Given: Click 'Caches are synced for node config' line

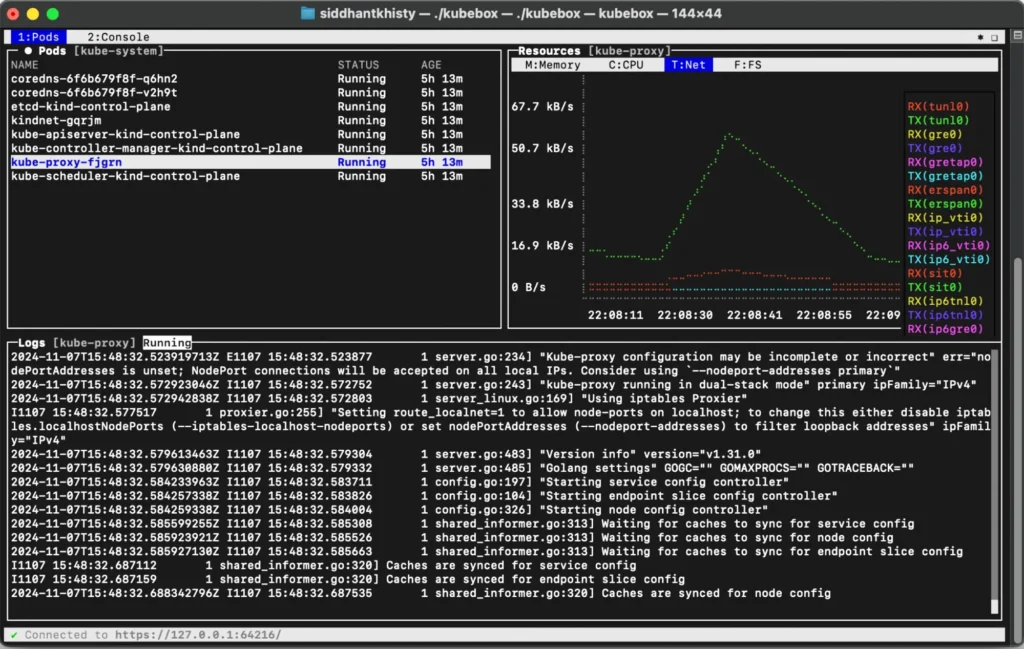Looking at the screenshot, I should [421, 594].
